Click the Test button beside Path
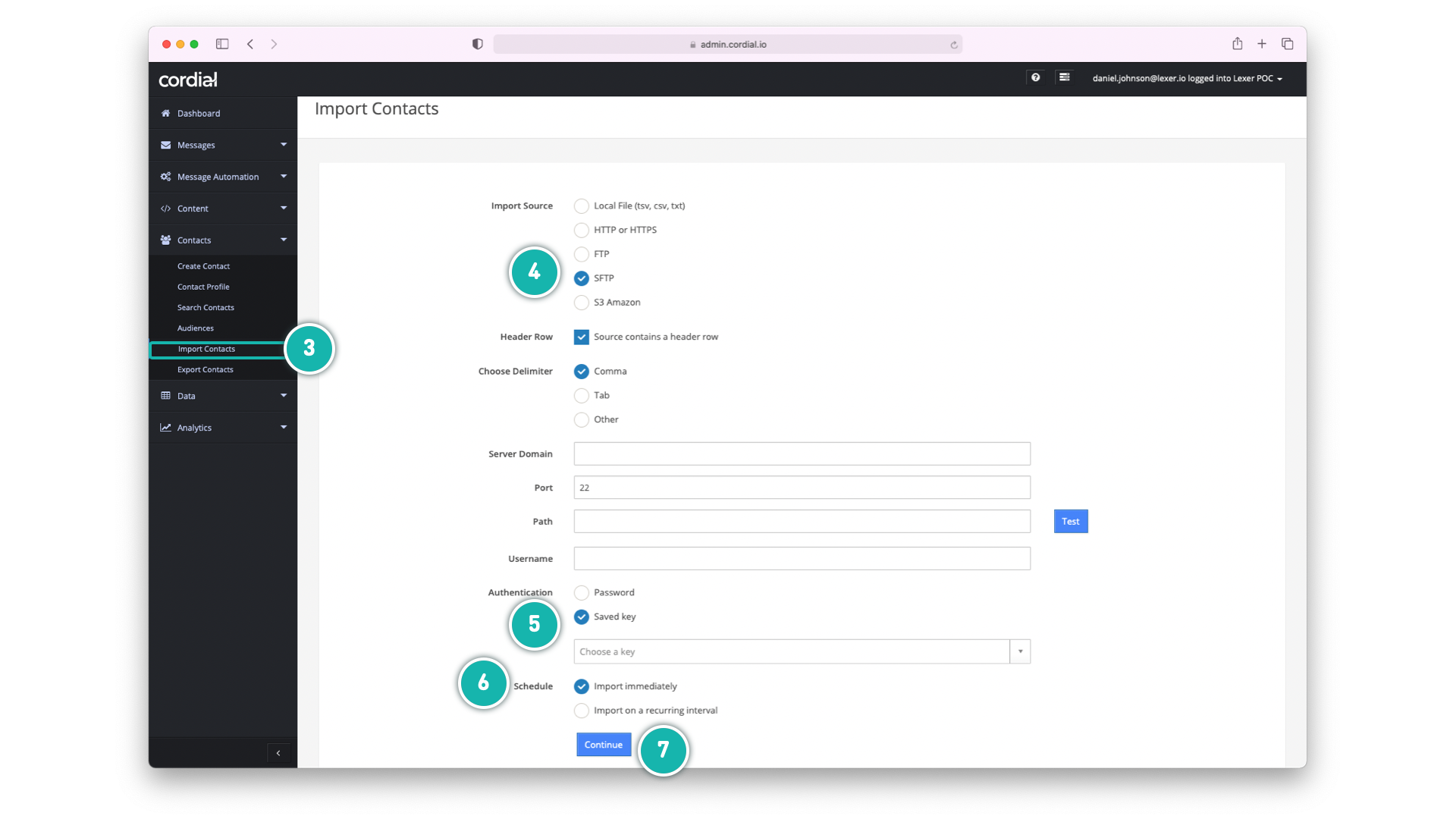 1070,521
